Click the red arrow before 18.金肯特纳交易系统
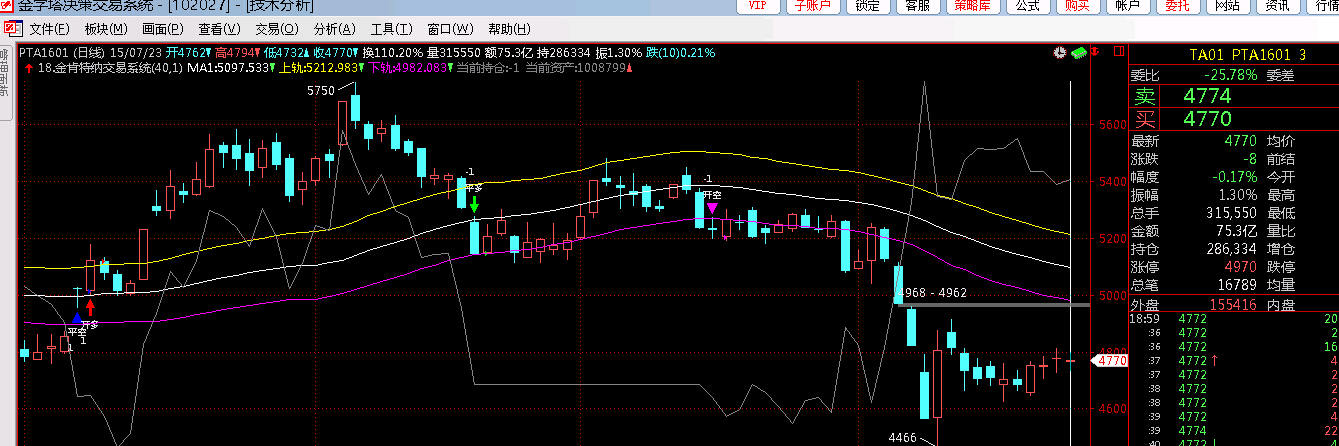 [x=28, y=68]
